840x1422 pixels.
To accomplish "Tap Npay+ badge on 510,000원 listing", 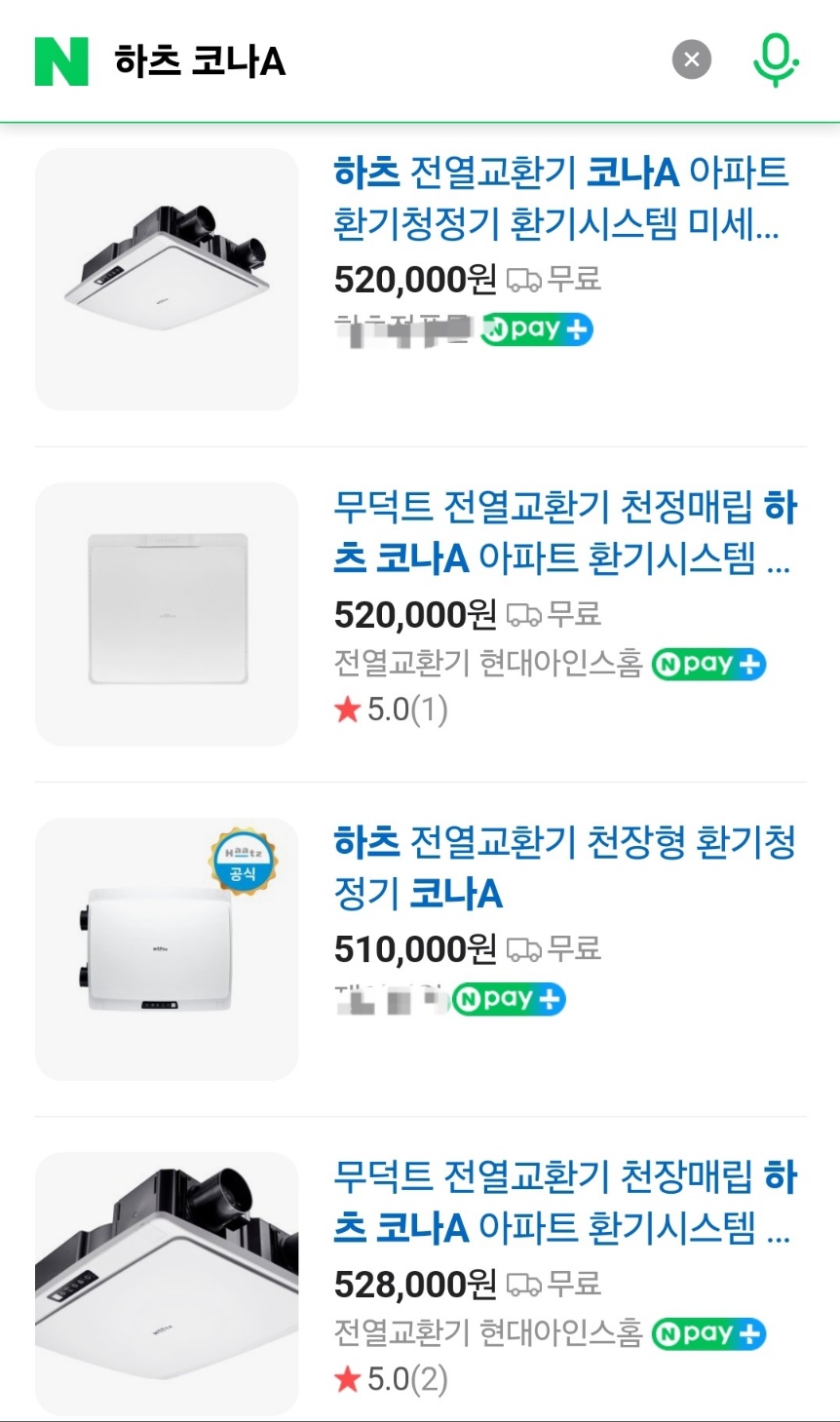I will pos(510,999).
